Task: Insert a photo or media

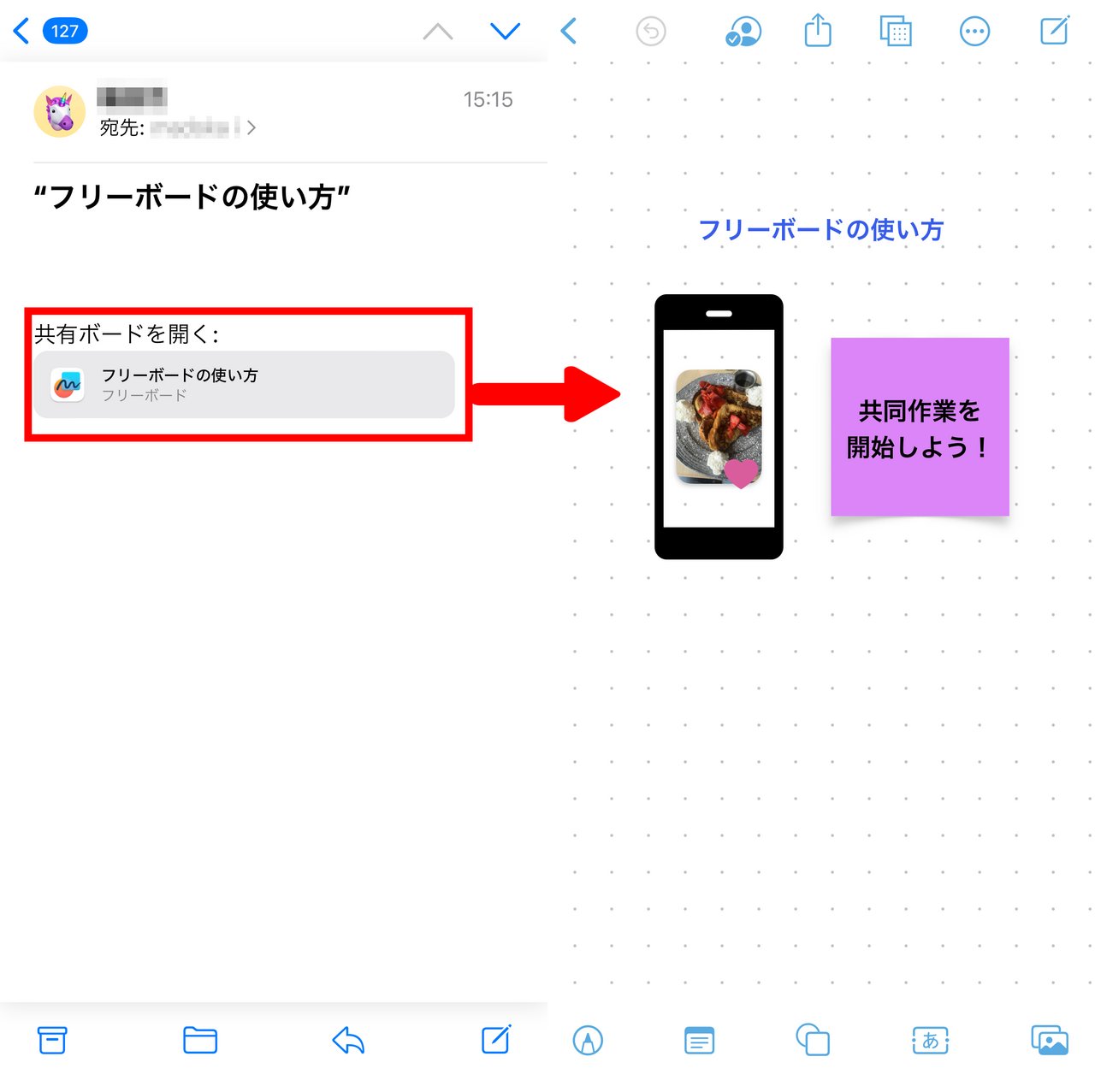Action: [x=1050, y=1041]
